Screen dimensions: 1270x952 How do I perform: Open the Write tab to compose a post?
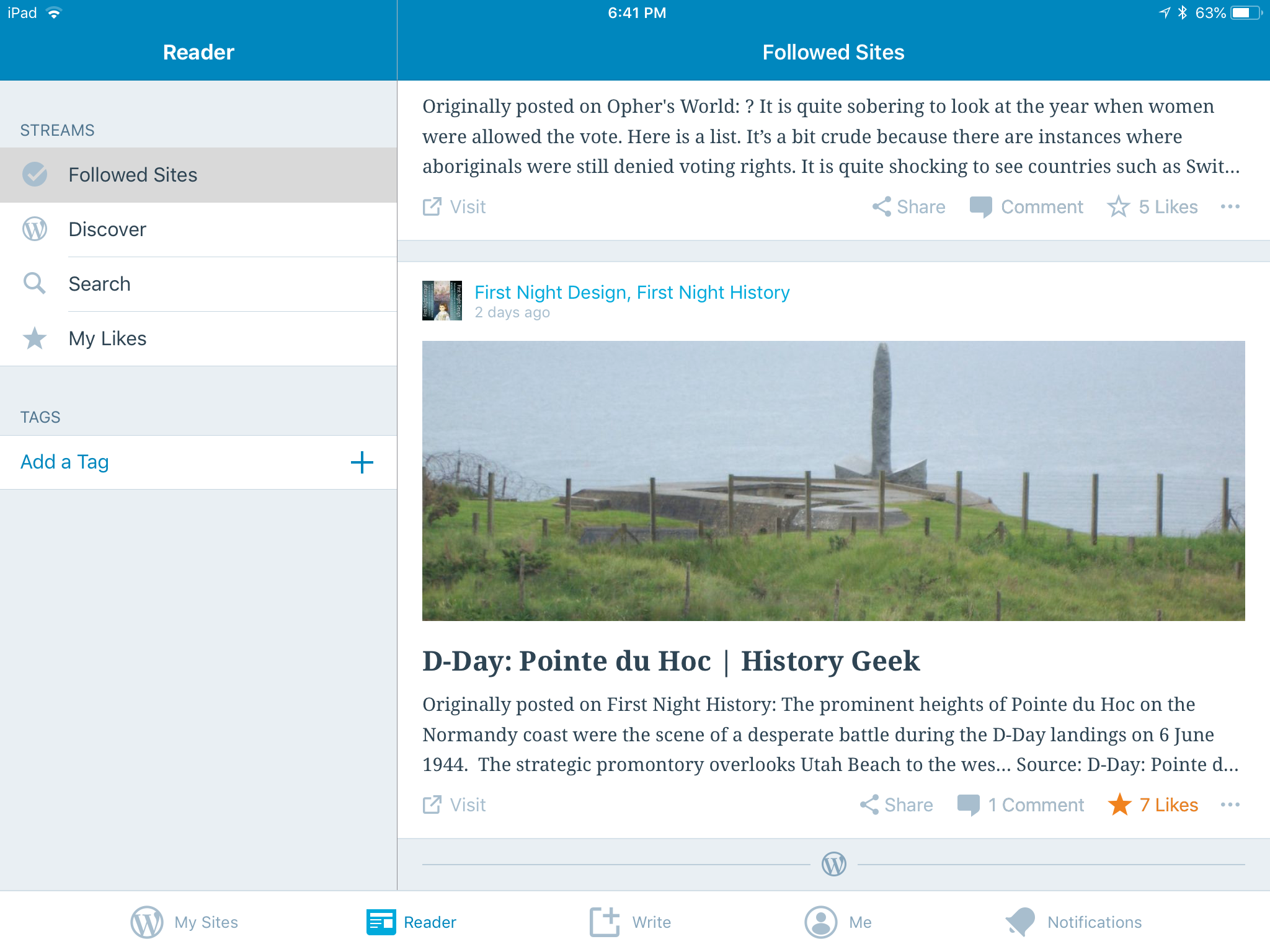coord(630,922)
